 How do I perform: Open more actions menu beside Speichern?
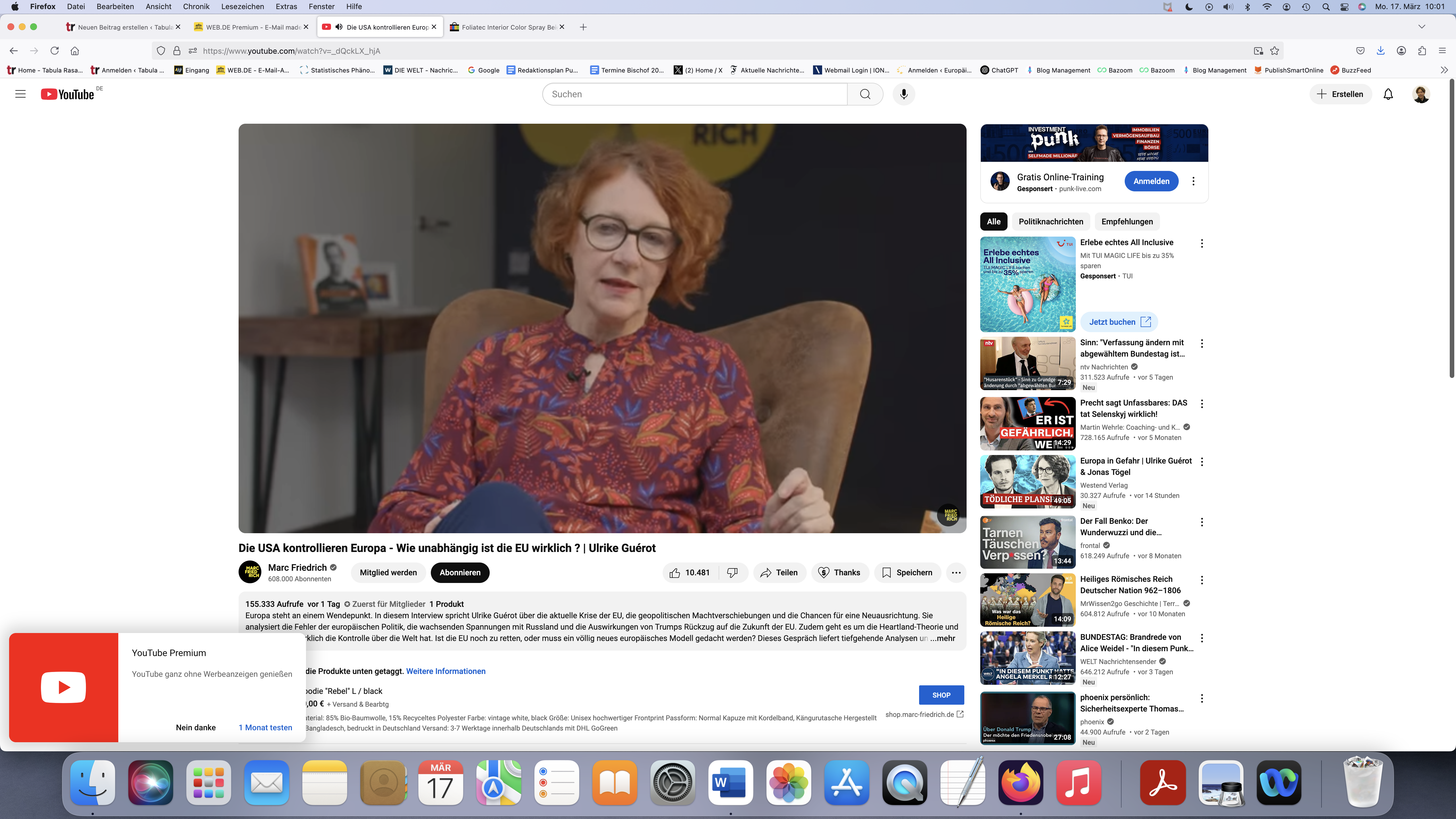pos(956,572)
